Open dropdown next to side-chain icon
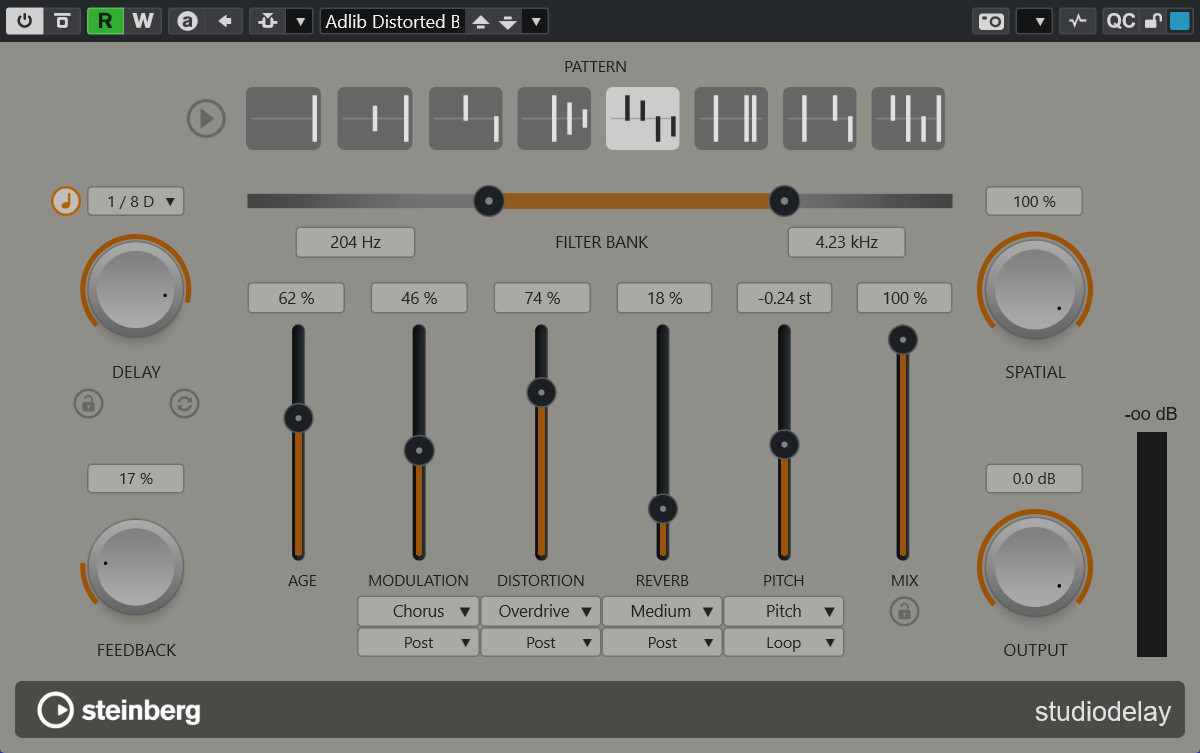Screen dimensions: 1200x753 point(299,20)
